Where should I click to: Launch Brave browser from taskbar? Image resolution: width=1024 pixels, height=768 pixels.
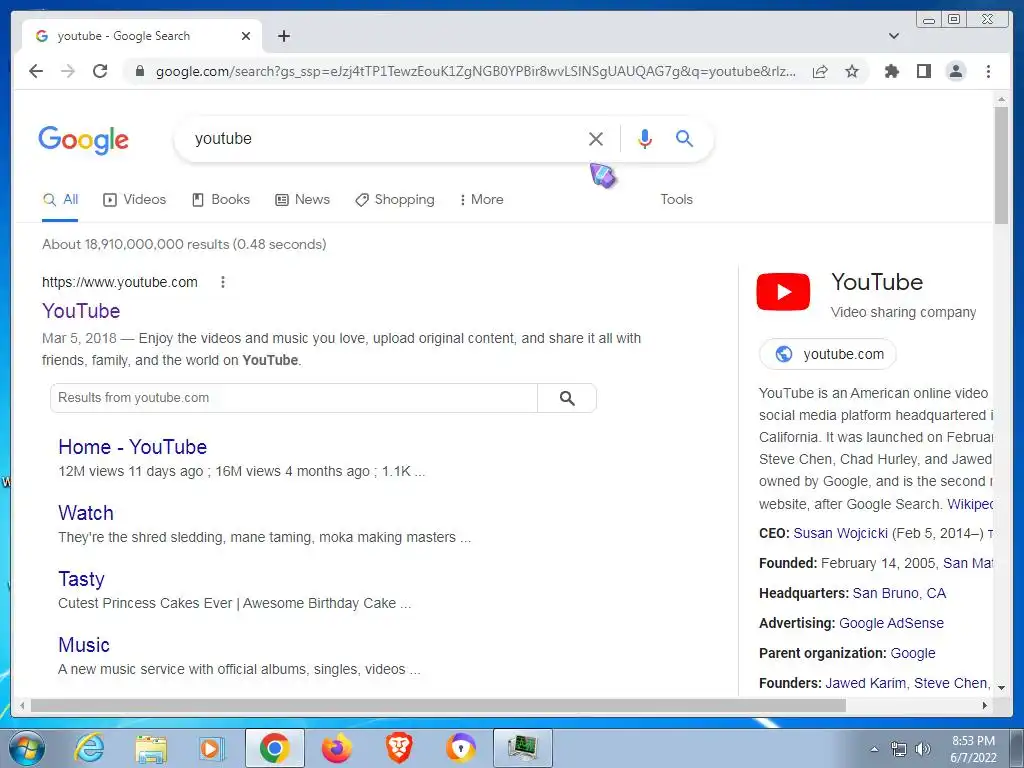coord(398,748)
